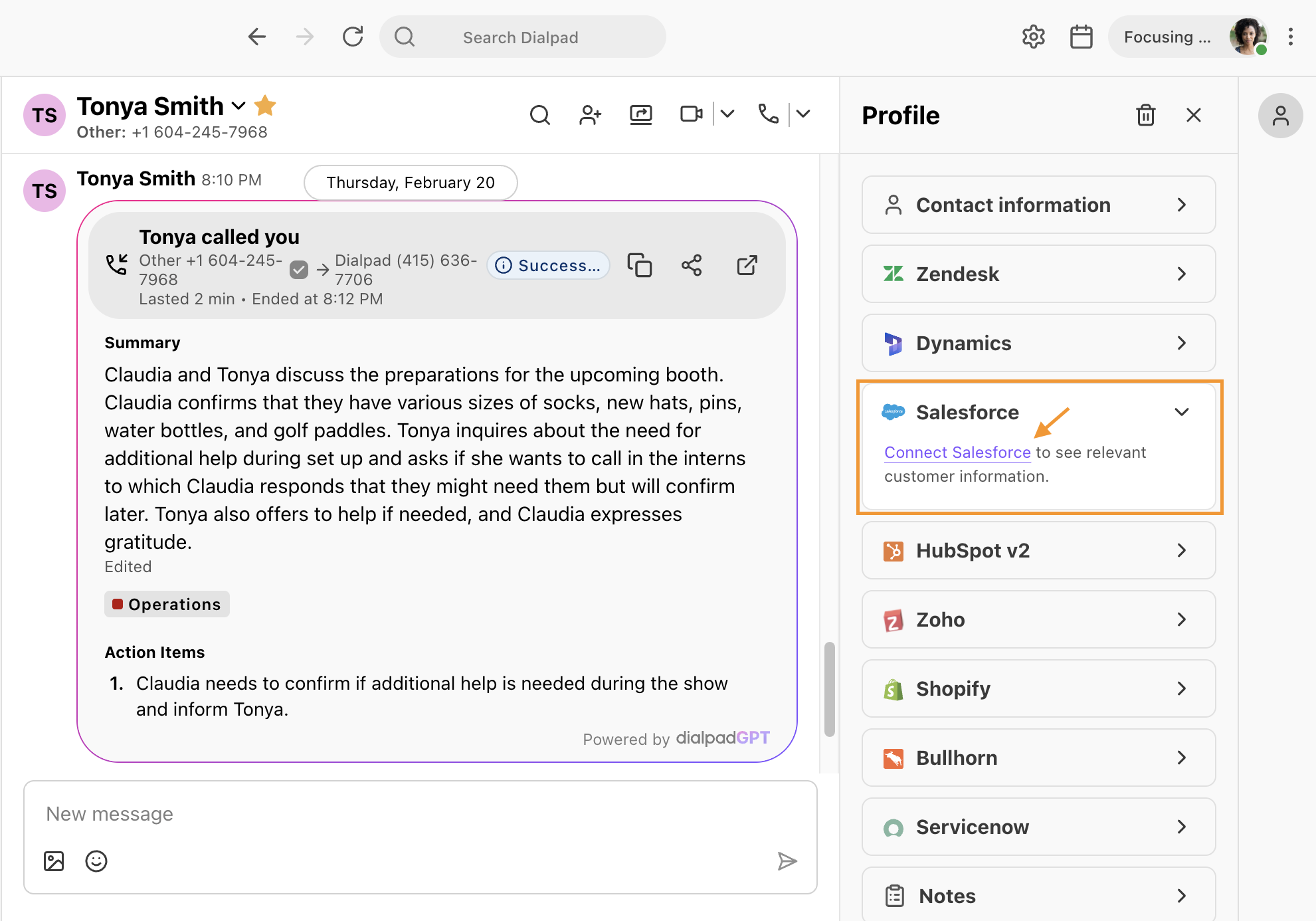Expand the Bullhorn section

point(1038,758)
